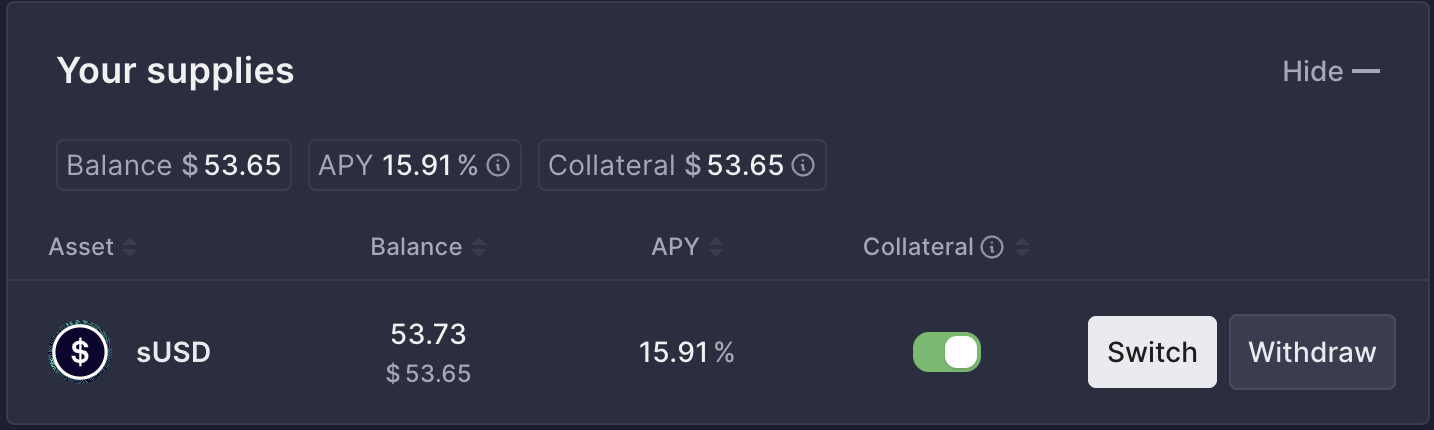Click the minus icon beside Hide
1434x430 pixels.
coord(1366,72)
